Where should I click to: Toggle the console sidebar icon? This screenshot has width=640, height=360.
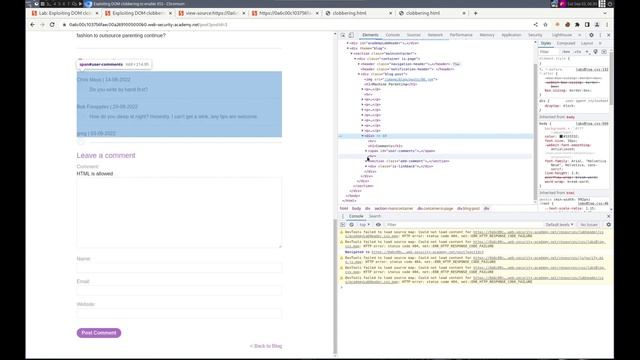(343, 225)
